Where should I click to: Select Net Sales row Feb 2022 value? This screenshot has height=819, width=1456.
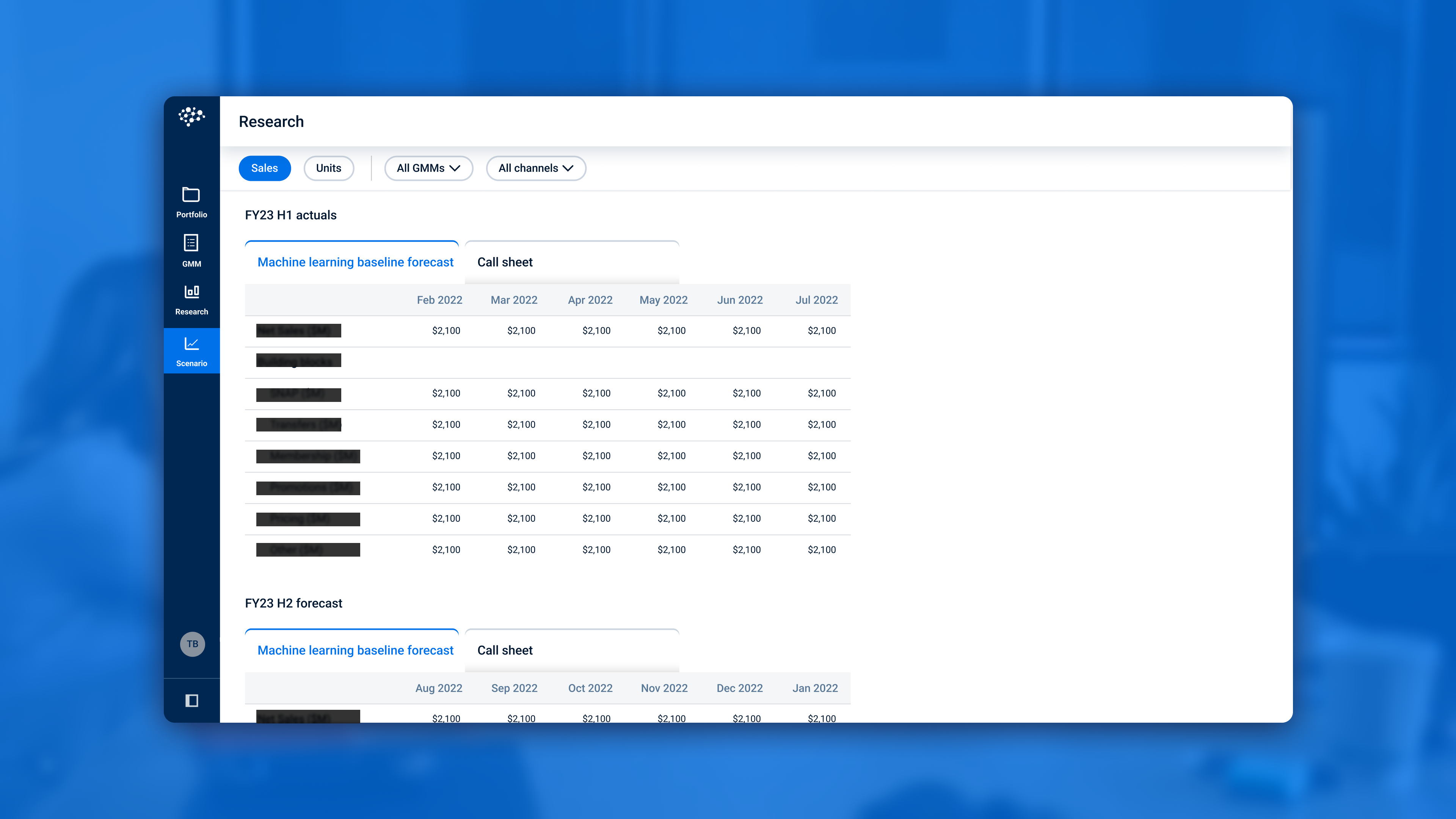click(446, 331)
